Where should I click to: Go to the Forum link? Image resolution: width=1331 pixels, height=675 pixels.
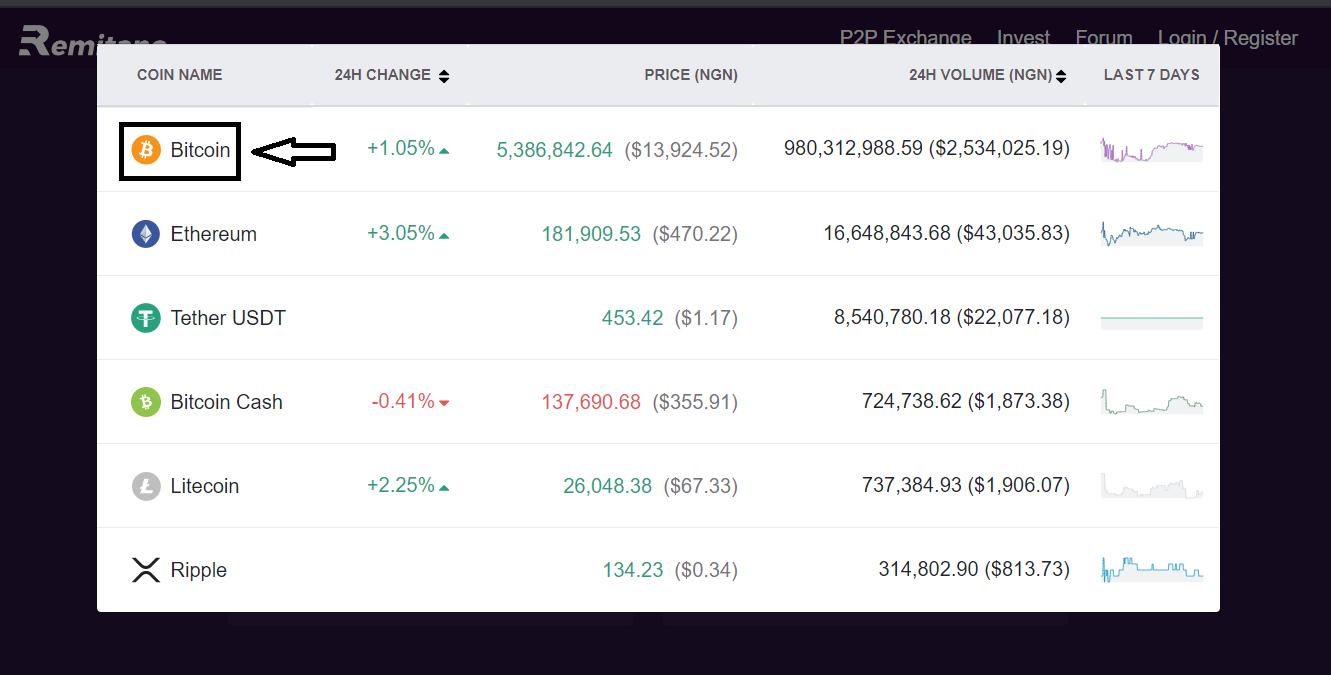coord(1104,38)
